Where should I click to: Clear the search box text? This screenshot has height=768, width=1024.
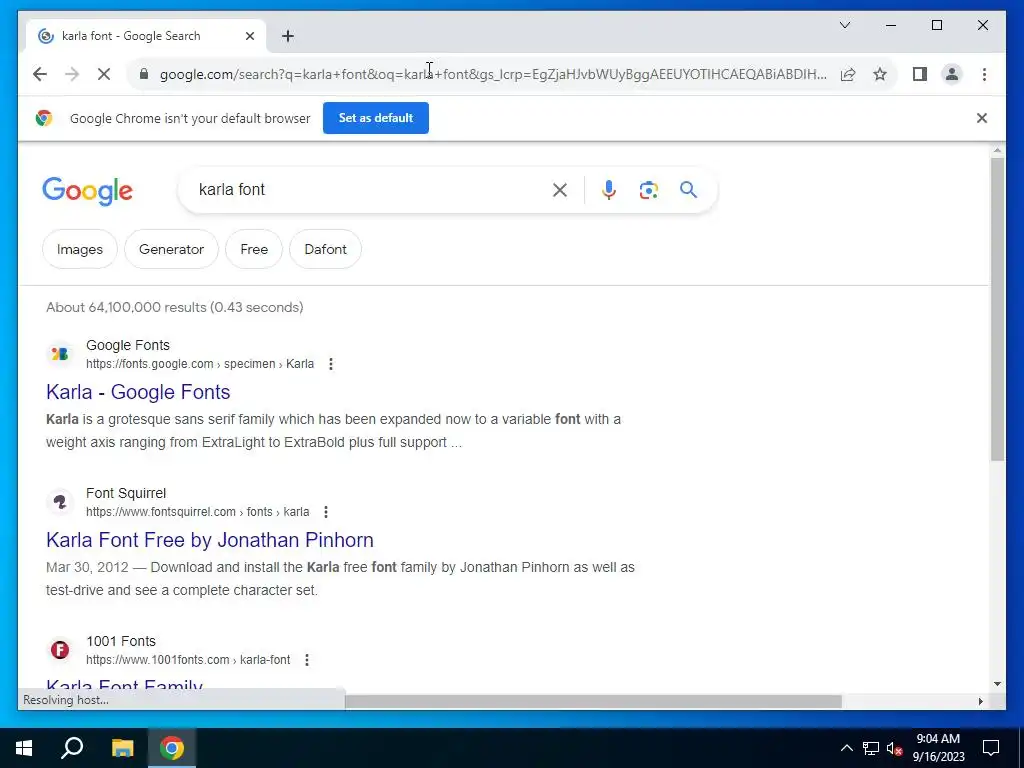pyautogui.click(x=560, y=190)
